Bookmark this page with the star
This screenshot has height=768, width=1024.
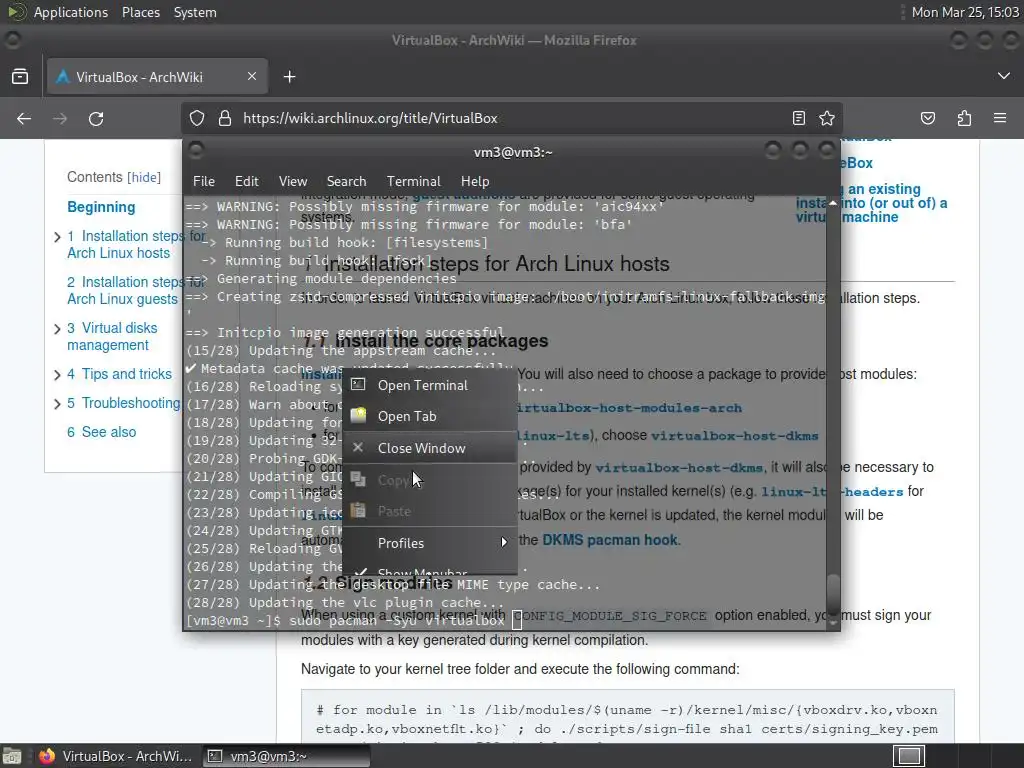click(827, 118)
